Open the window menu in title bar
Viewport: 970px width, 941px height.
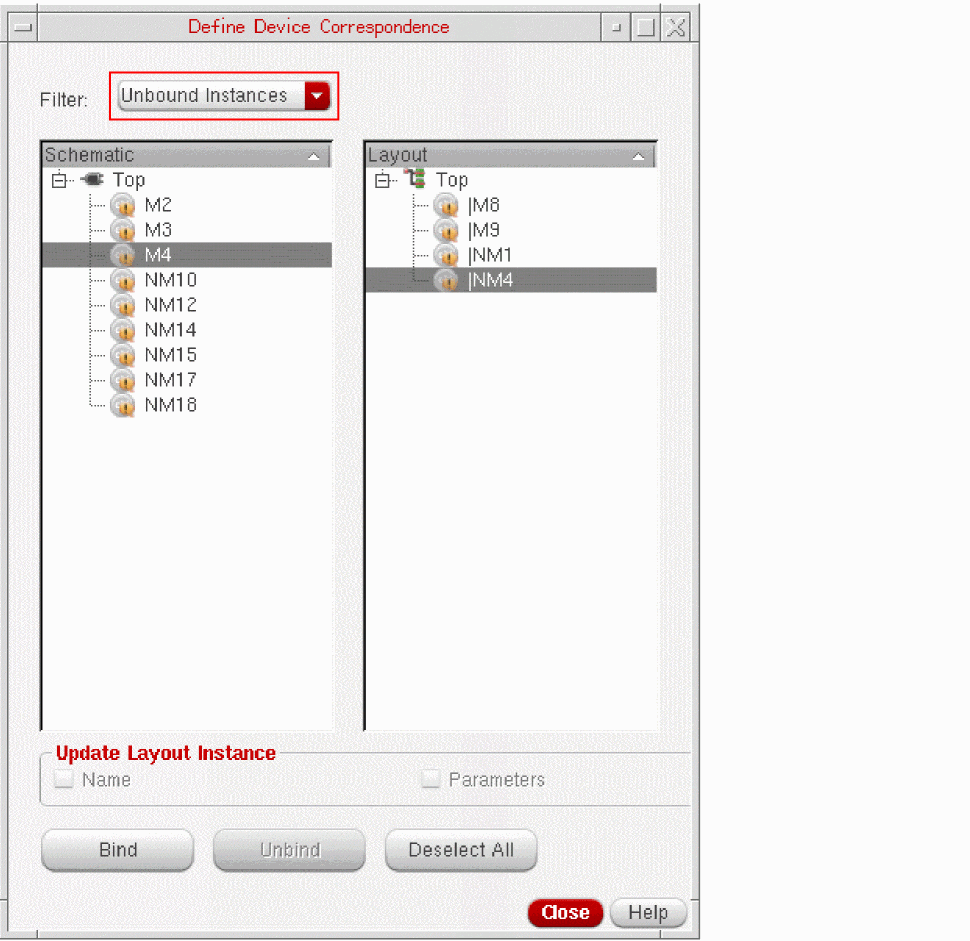point(23,27)
